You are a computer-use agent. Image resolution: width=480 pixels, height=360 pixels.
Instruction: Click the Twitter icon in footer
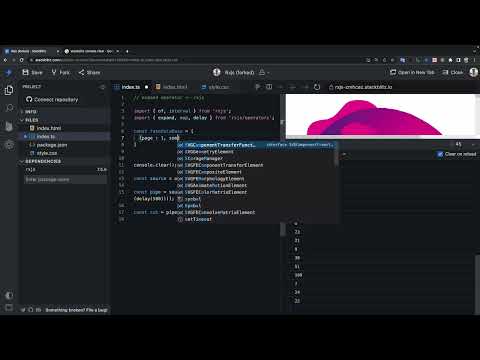pyautogui.click(x=23, y=310)
